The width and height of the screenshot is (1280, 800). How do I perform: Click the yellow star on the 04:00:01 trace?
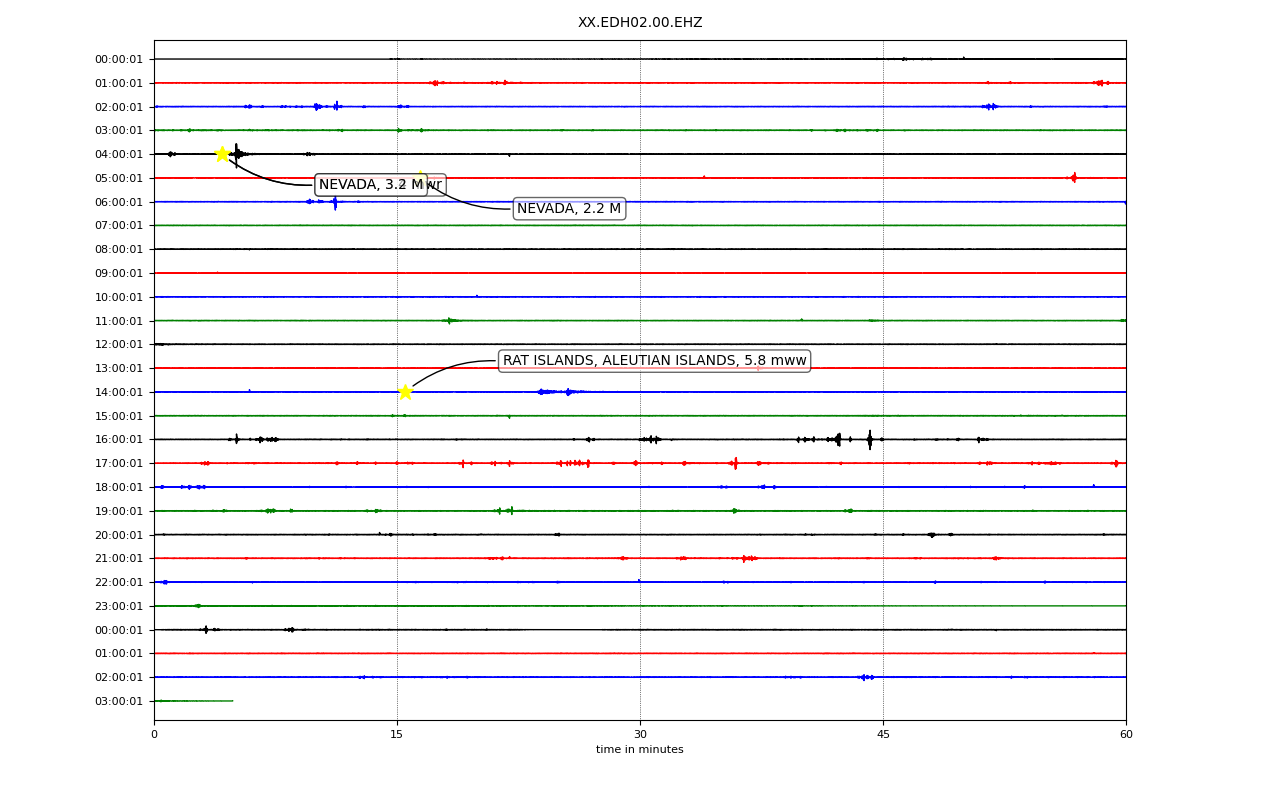[222, 153]
